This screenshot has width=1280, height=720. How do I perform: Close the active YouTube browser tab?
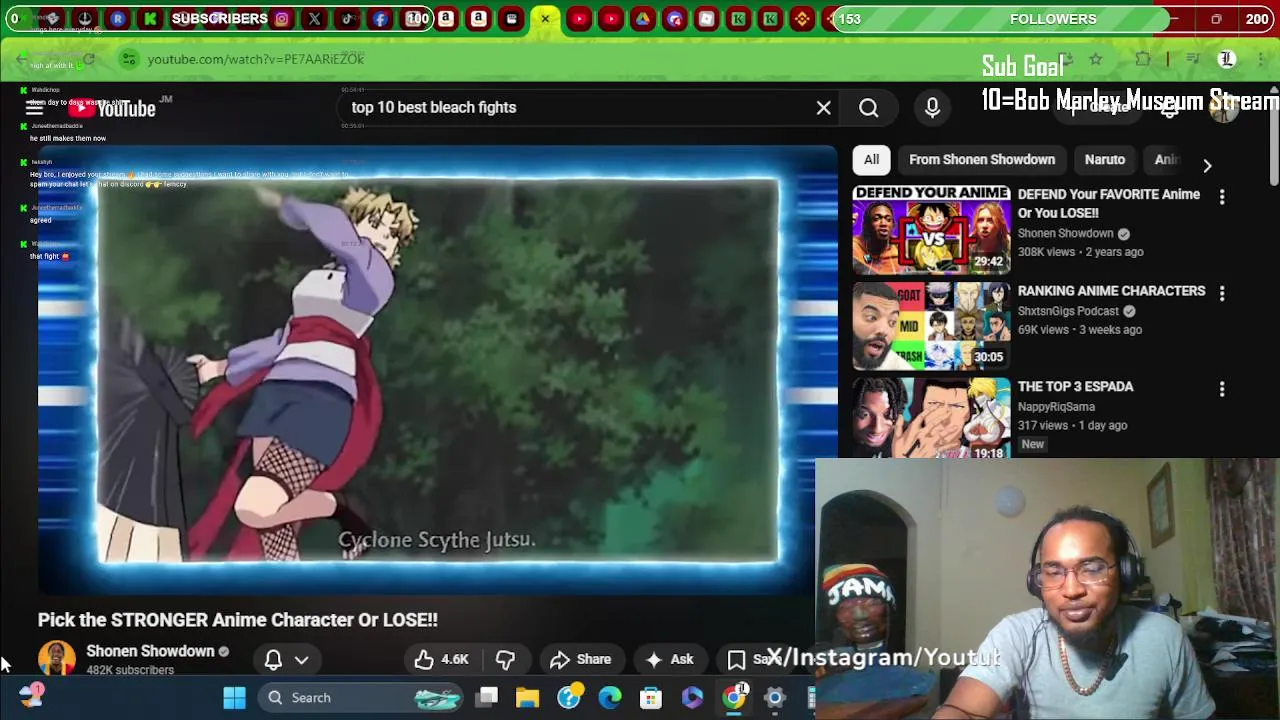pyautogui.click(x=545, y=18)
